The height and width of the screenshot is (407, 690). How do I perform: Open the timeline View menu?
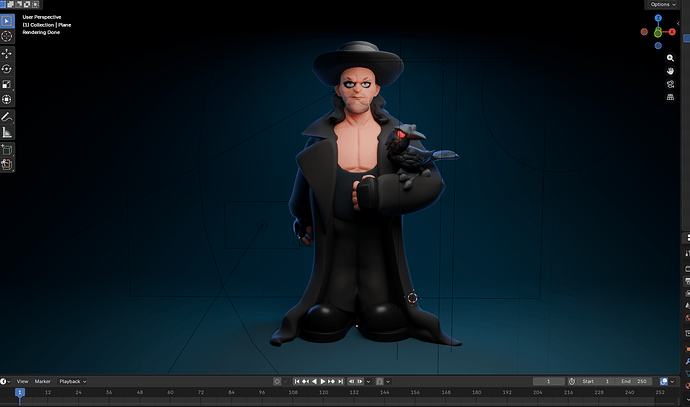point(22,381)
